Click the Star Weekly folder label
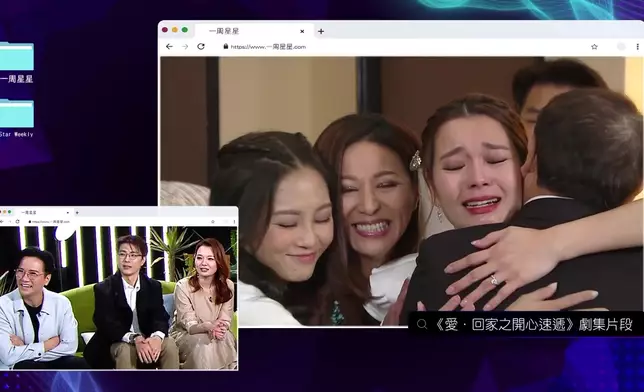This screenshot has height=392, width=644. click(16, 134)
